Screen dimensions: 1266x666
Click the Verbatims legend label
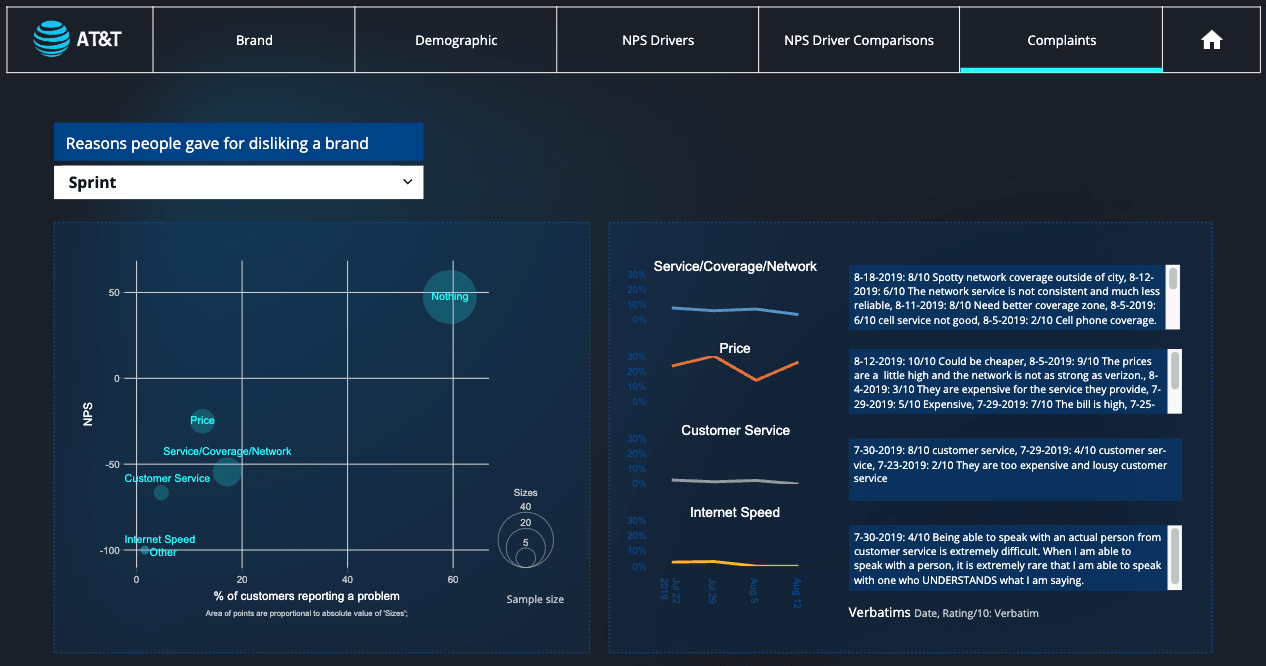click(x=879, y=612)
